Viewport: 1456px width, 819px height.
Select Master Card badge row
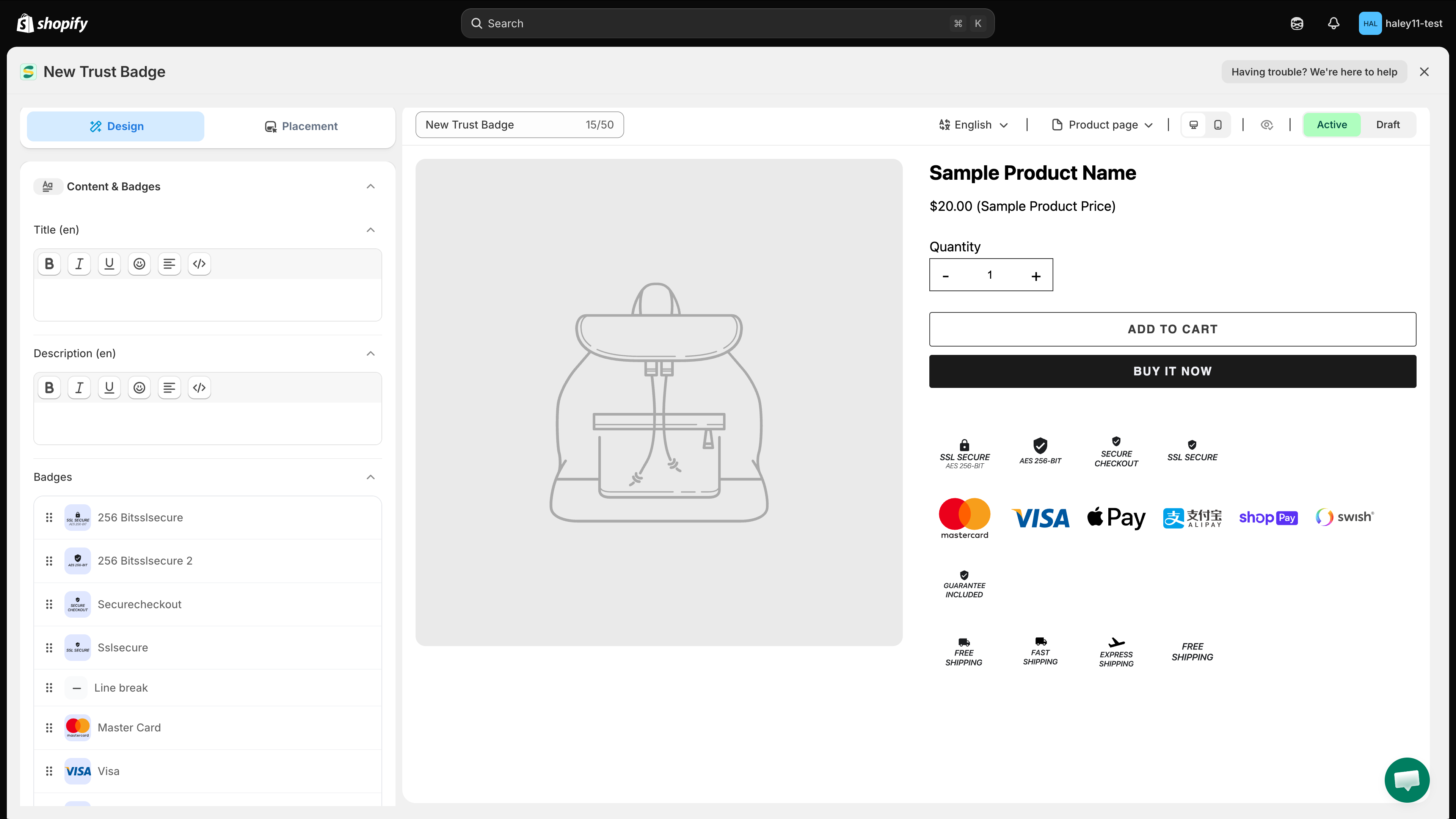[207, 728]
